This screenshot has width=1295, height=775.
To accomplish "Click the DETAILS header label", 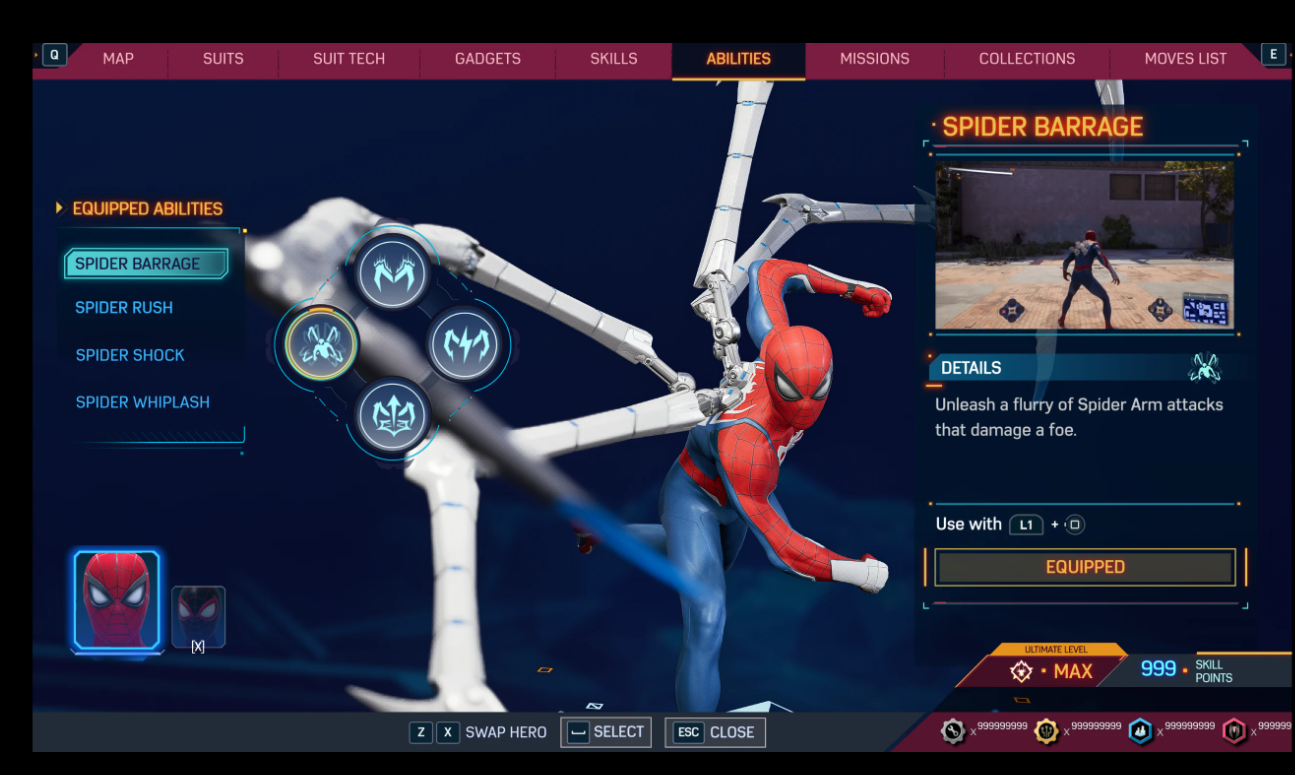I will (971, 368).
